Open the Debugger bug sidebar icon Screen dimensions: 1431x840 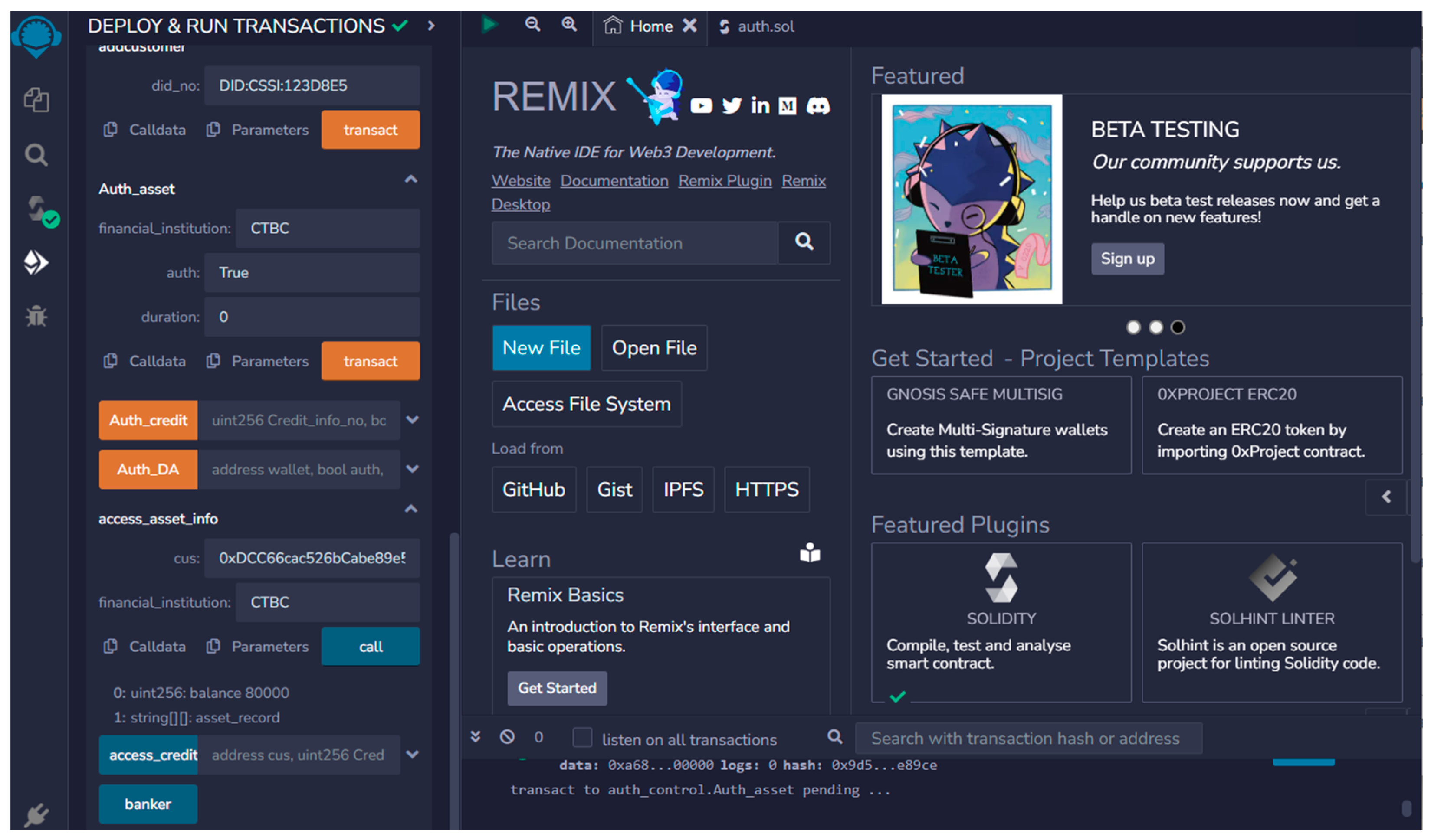pyautogui.click(x=36, y=316)
